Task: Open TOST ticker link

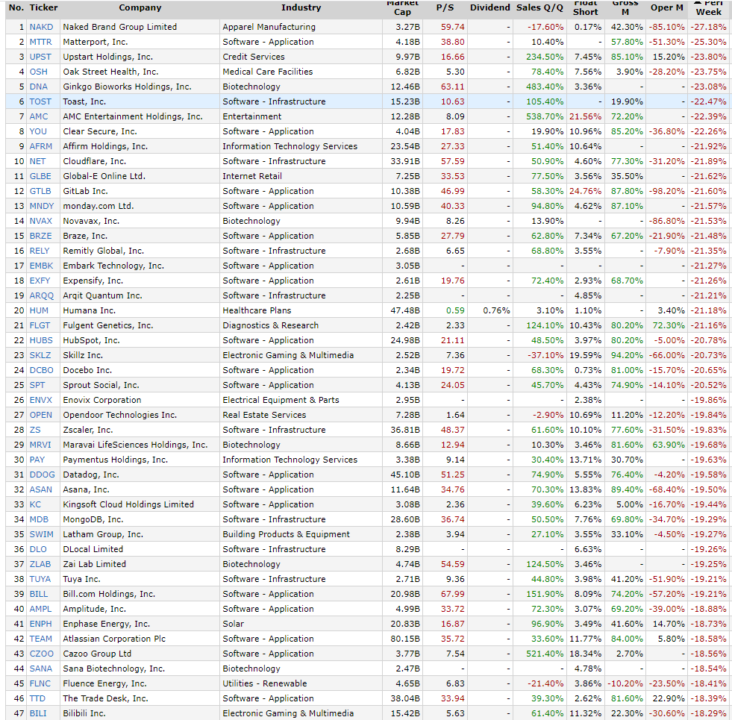Action: point(40,102)
